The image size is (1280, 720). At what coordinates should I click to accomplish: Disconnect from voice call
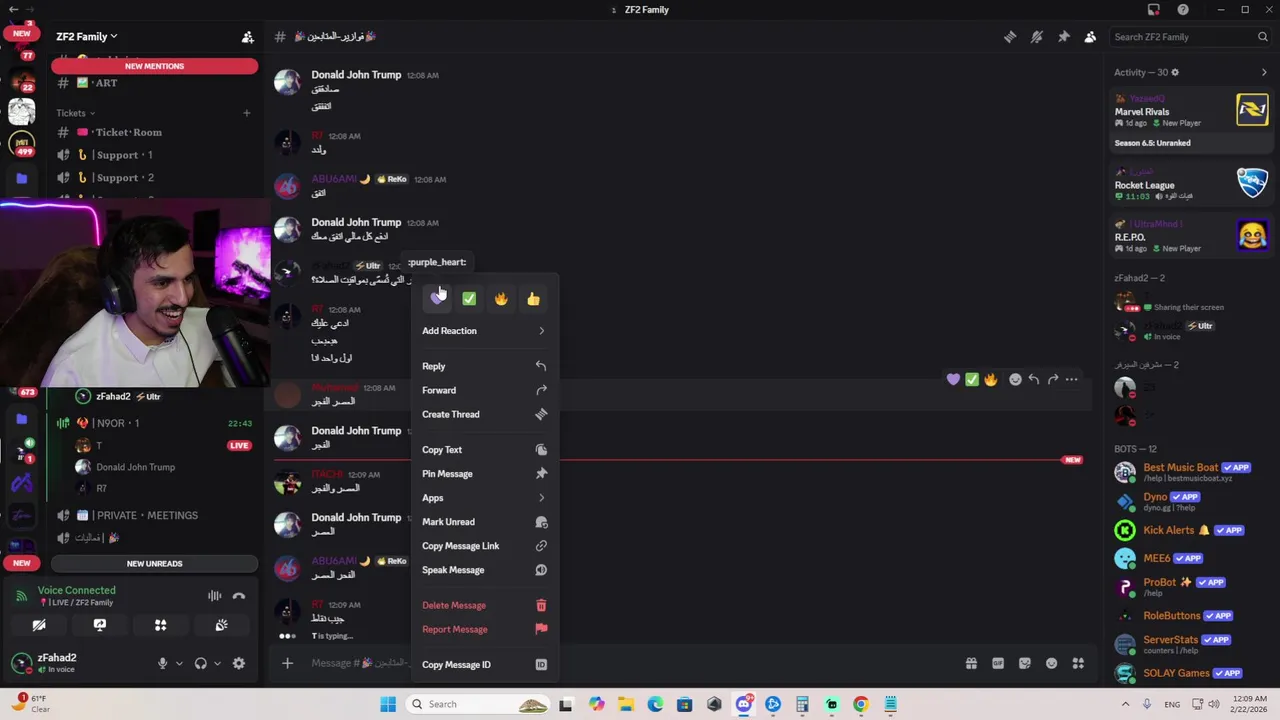click(239, 596)
